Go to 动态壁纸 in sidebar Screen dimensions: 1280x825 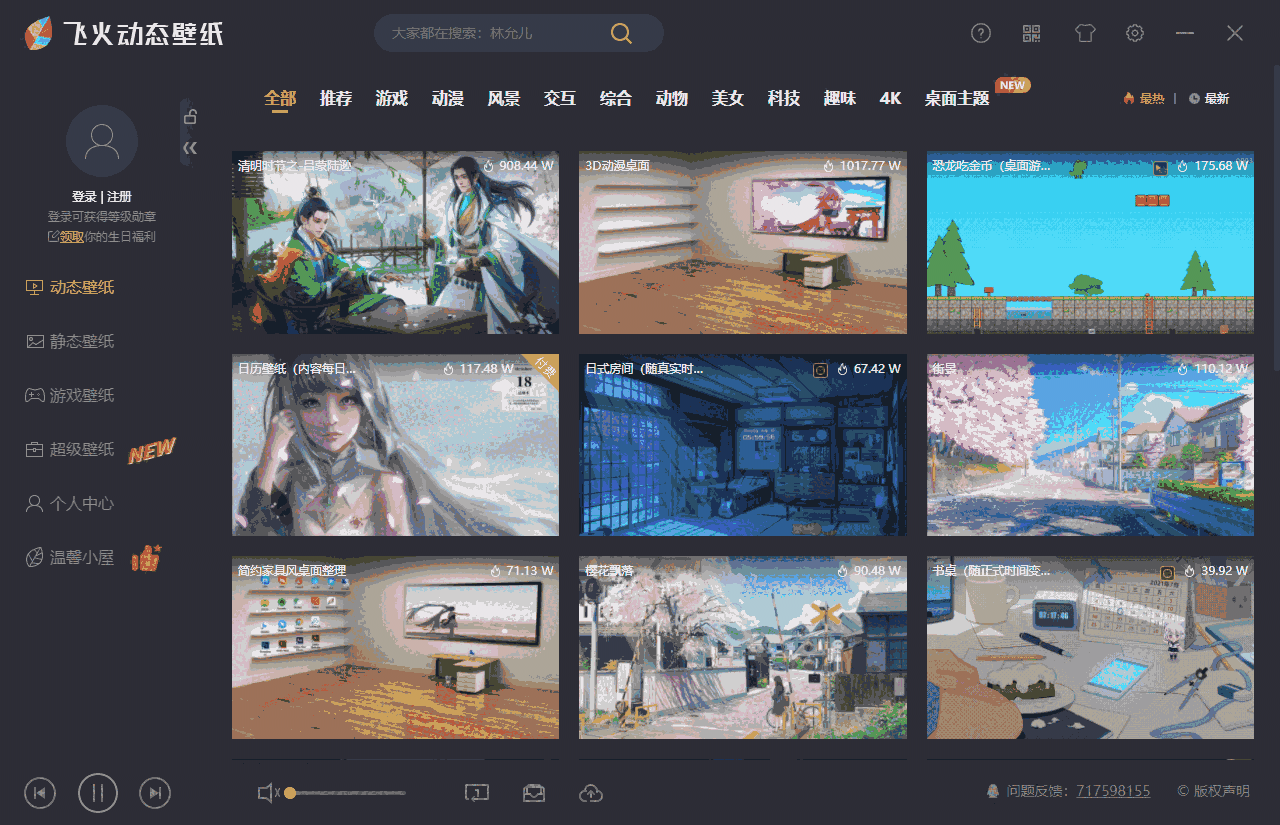point(70,287)
